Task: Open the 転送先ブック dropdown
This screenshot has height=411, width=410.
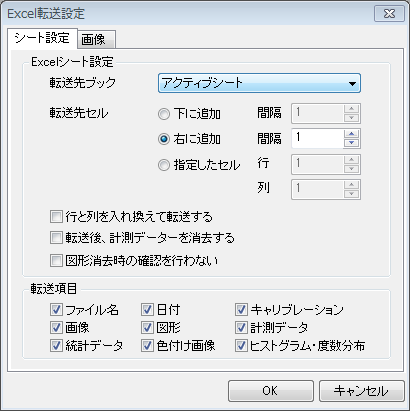Action: (x=259, y=83)
